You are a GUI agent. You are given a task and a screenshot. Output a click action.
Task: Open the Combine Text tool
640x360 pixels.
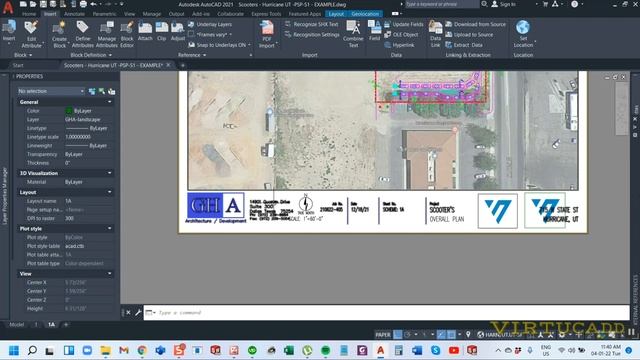click(x=353, y=34)
